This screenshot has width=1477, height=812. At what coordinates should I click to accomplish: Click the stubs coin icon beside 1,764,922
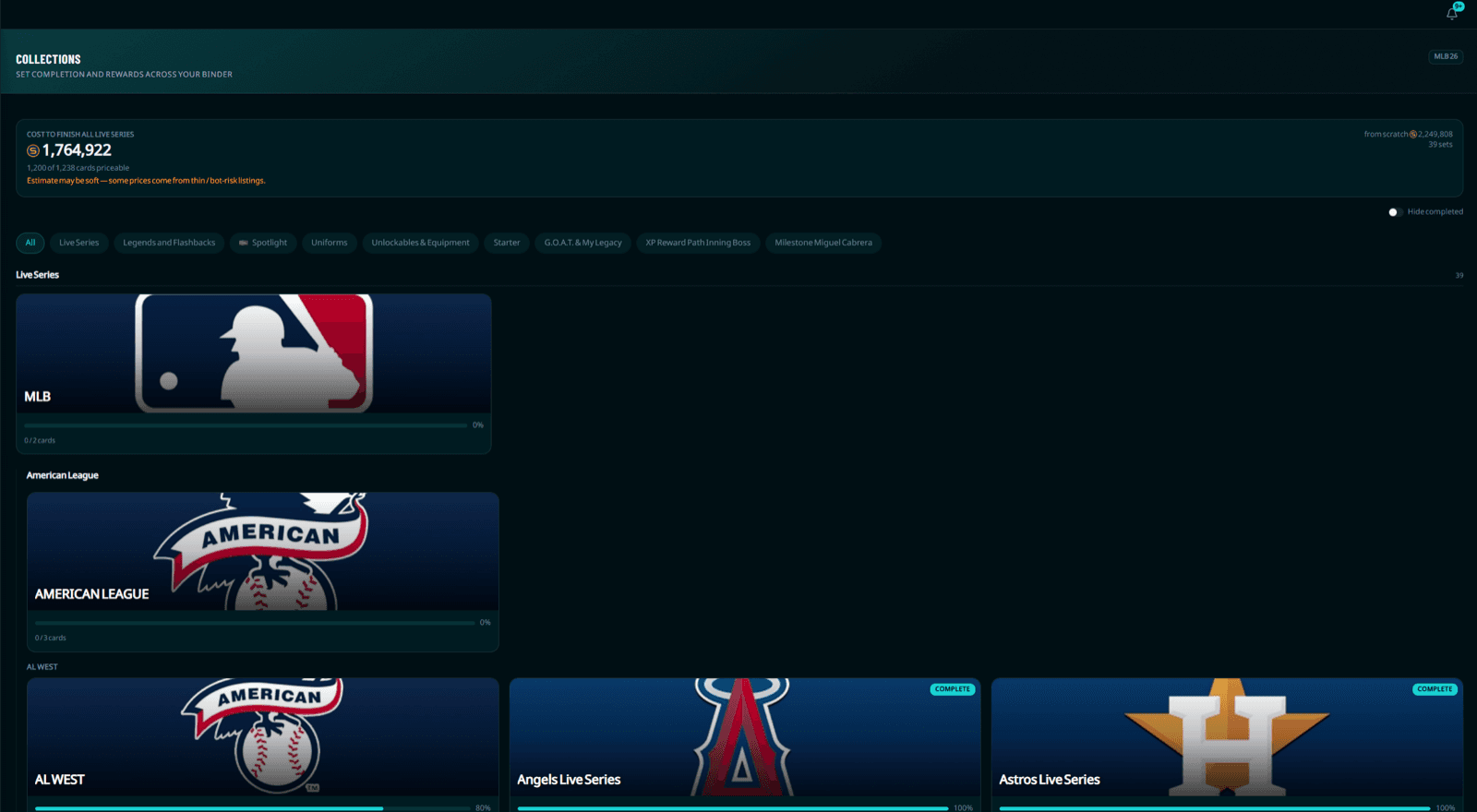pyautogui.click(x=33, y=150)
